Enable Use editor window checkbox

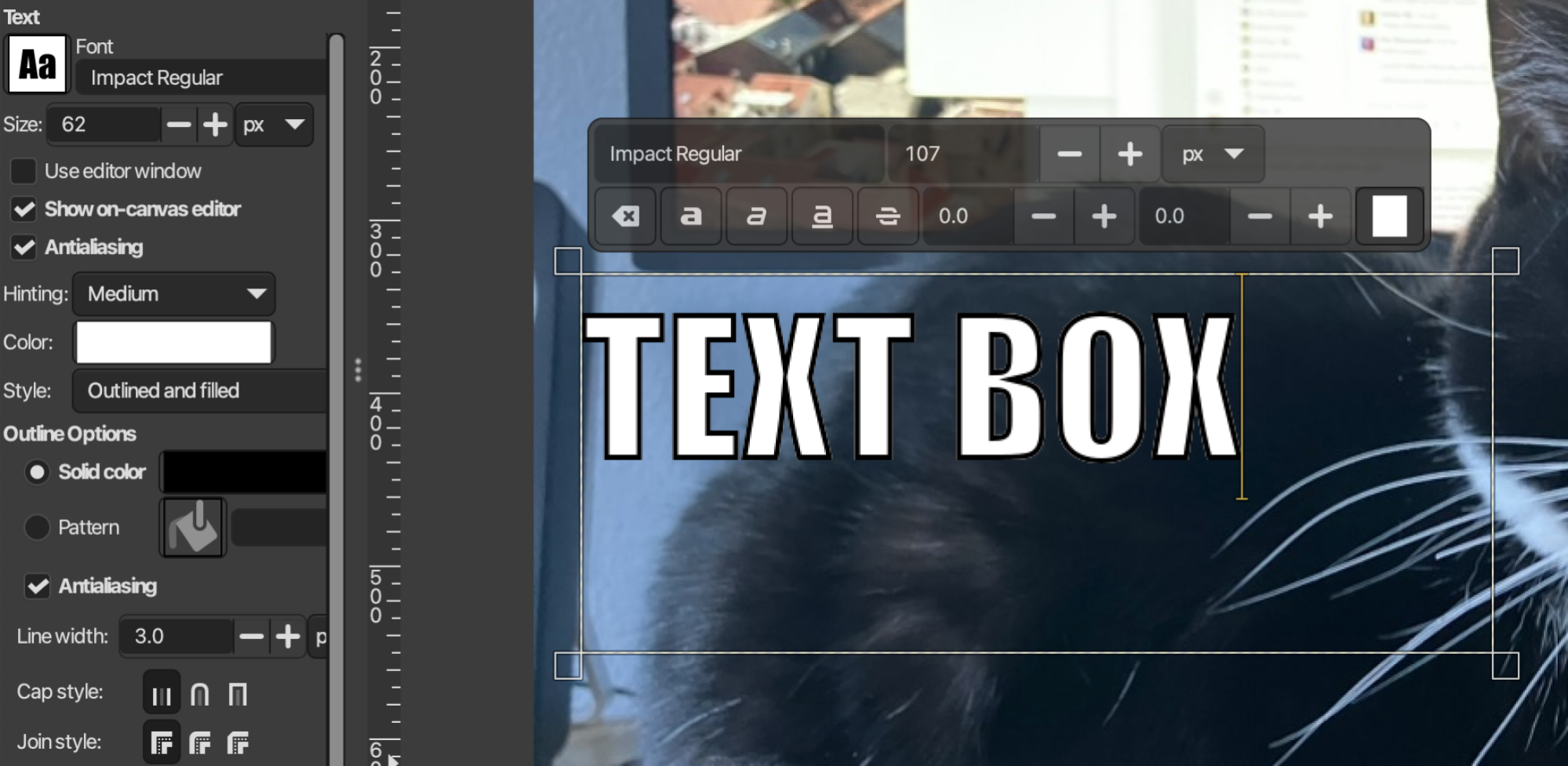pyautogui.click(x=24, y=171)
